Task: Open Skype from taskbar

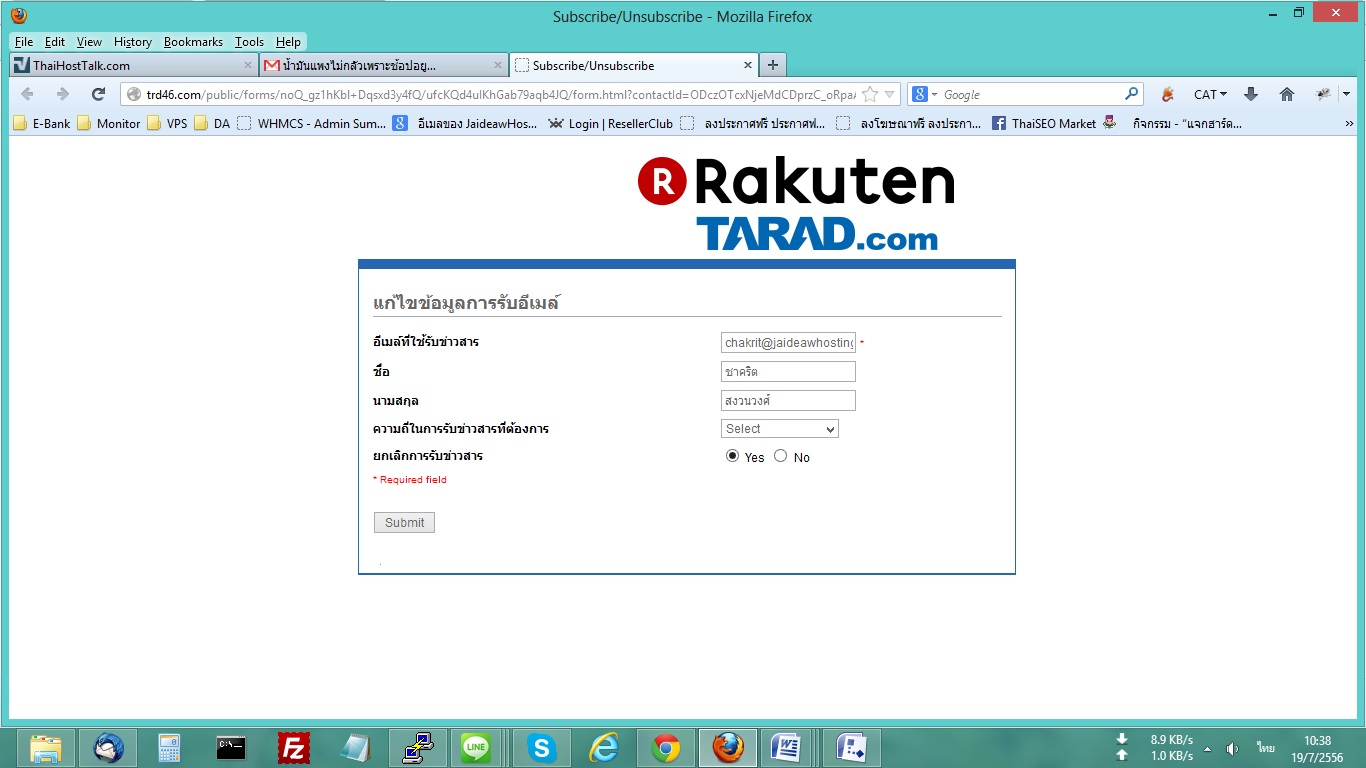Action: coord(542,748)
